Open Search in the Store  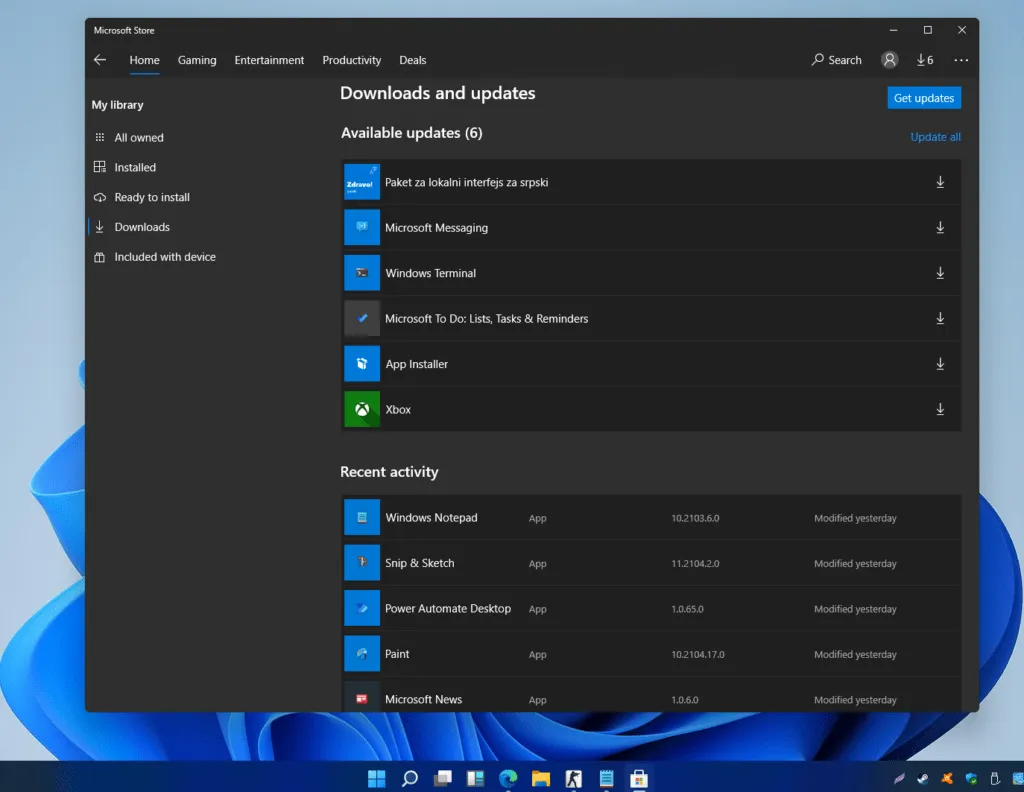point(837,60)
